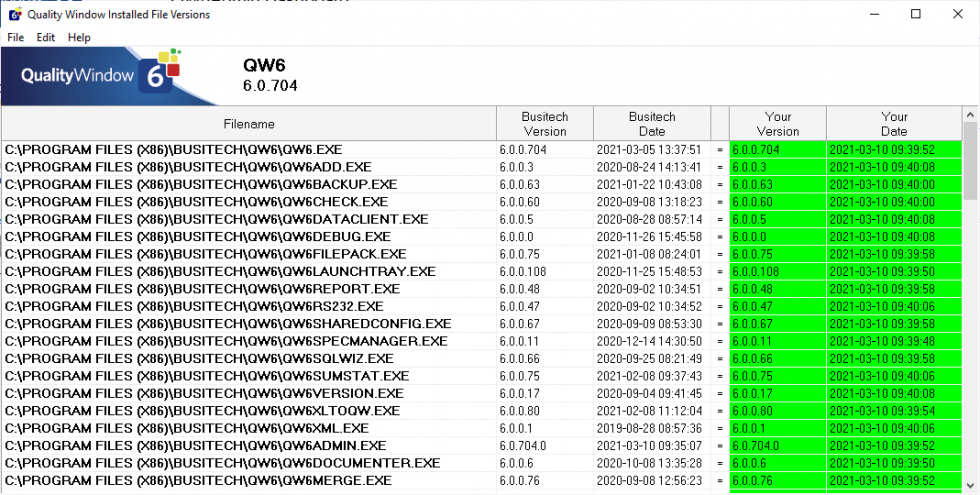The height and width of the screenshot is (495, 980).
Task: Click the Filename column header
Action: point(249,124)
